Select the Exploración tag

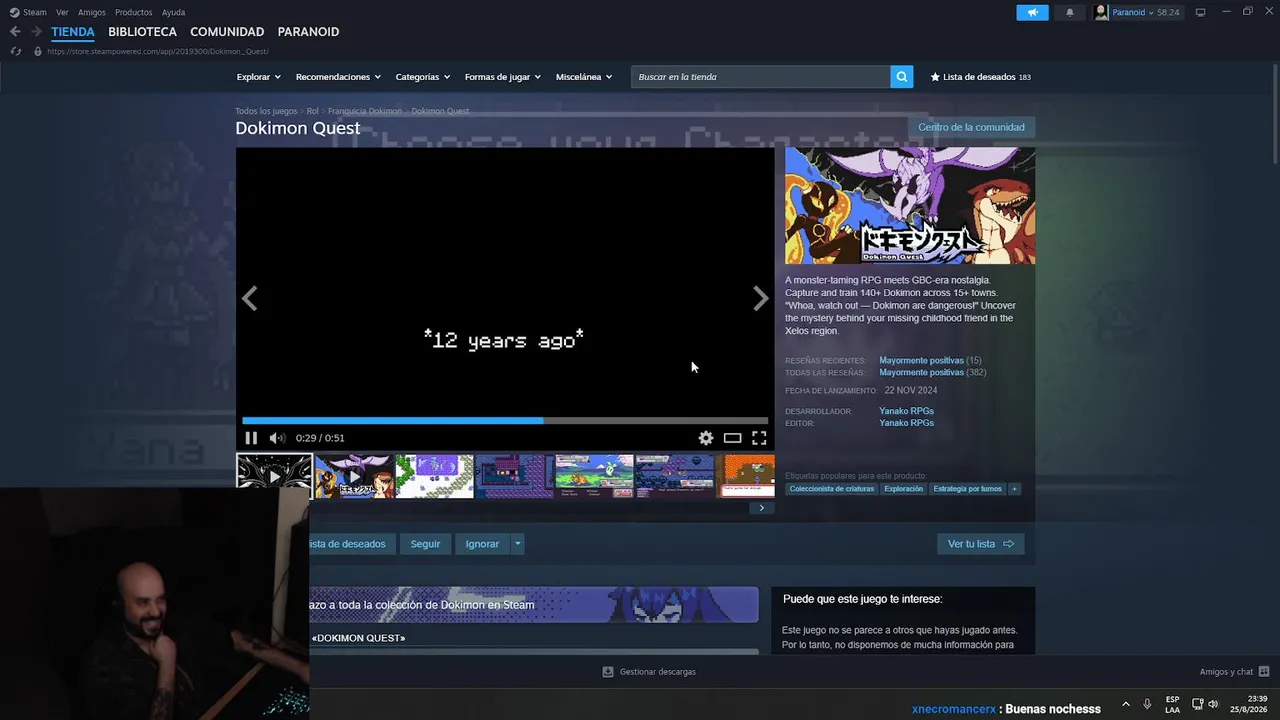[x=903, y=489]
